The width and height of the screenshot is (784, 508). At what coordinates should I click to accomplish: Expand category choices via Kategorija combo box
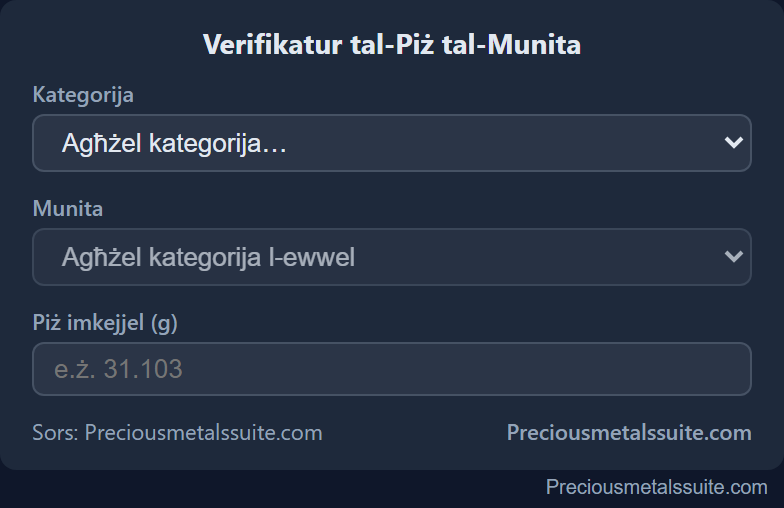point(392,143)
